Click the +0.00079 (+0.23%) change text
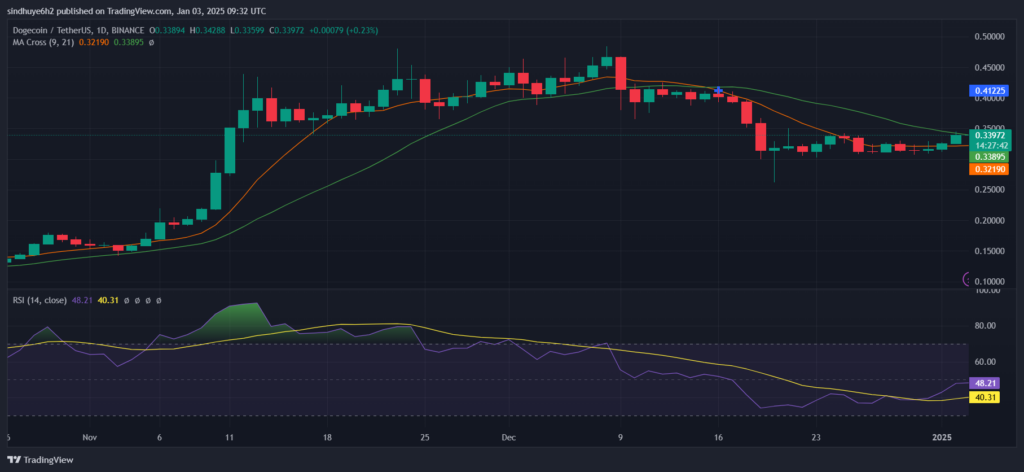This screenshot has width=1024, height=472. pos(345,30)
